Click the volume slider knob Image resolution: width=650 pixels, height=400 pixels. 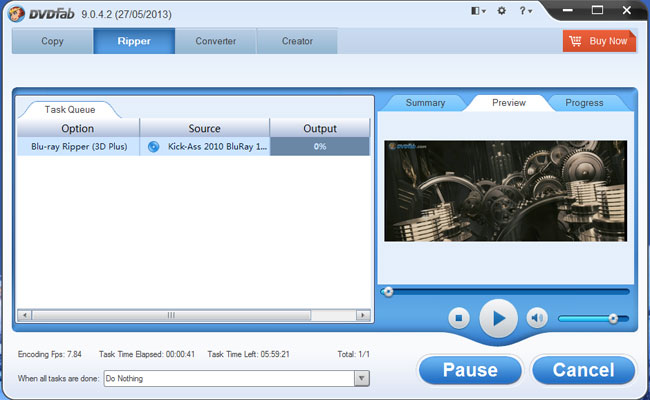tap(613, 318)
